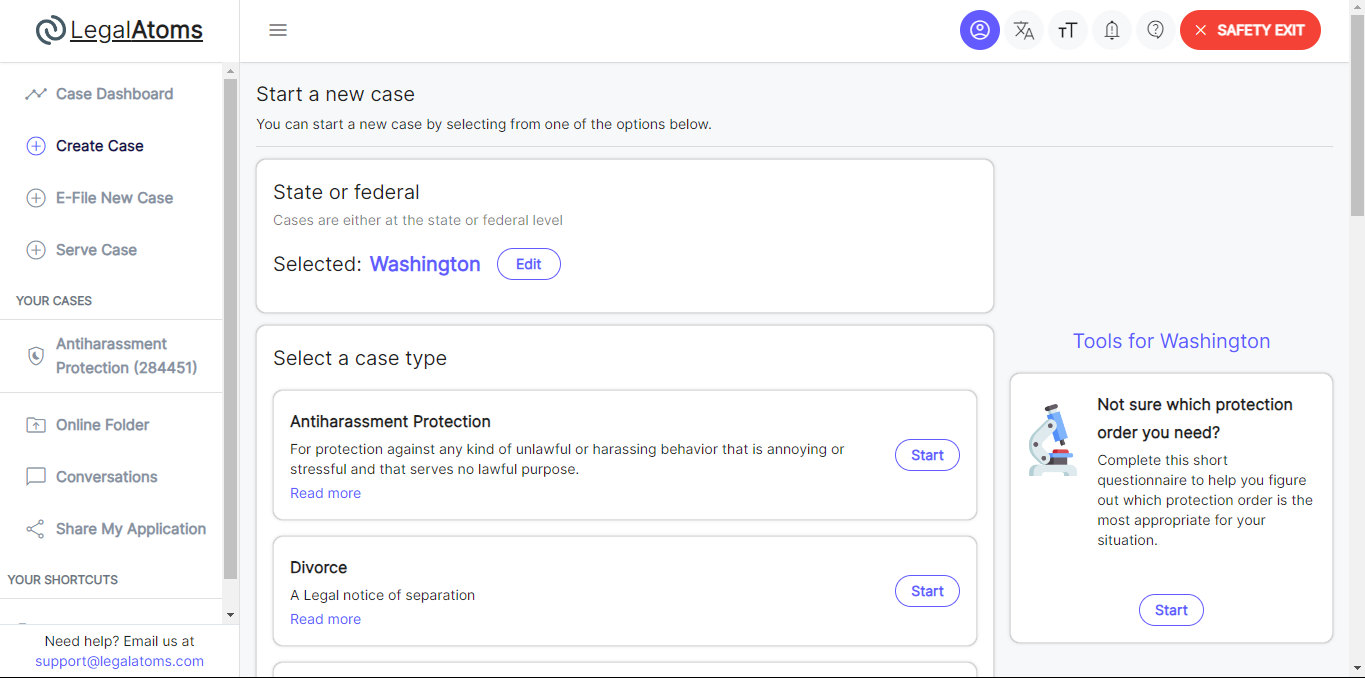
Task: Click the LegalAtoms logo
Action: (x=119, y=31)
